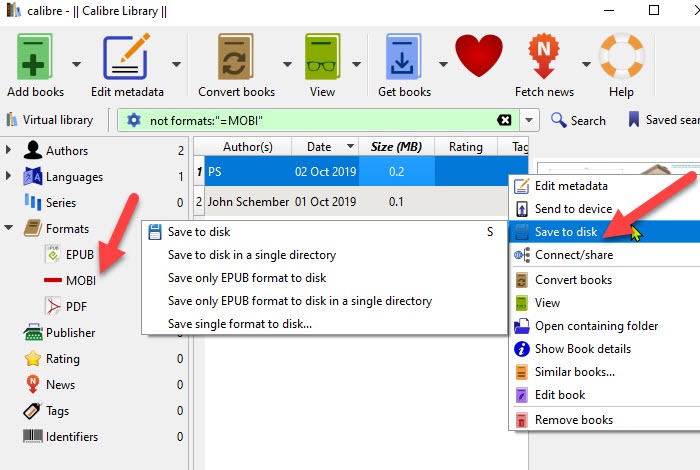Choose Save to disk in right context menu
The height and width of the screenshot is (470, 700).
pyautogui.click(x=604, y=232)
